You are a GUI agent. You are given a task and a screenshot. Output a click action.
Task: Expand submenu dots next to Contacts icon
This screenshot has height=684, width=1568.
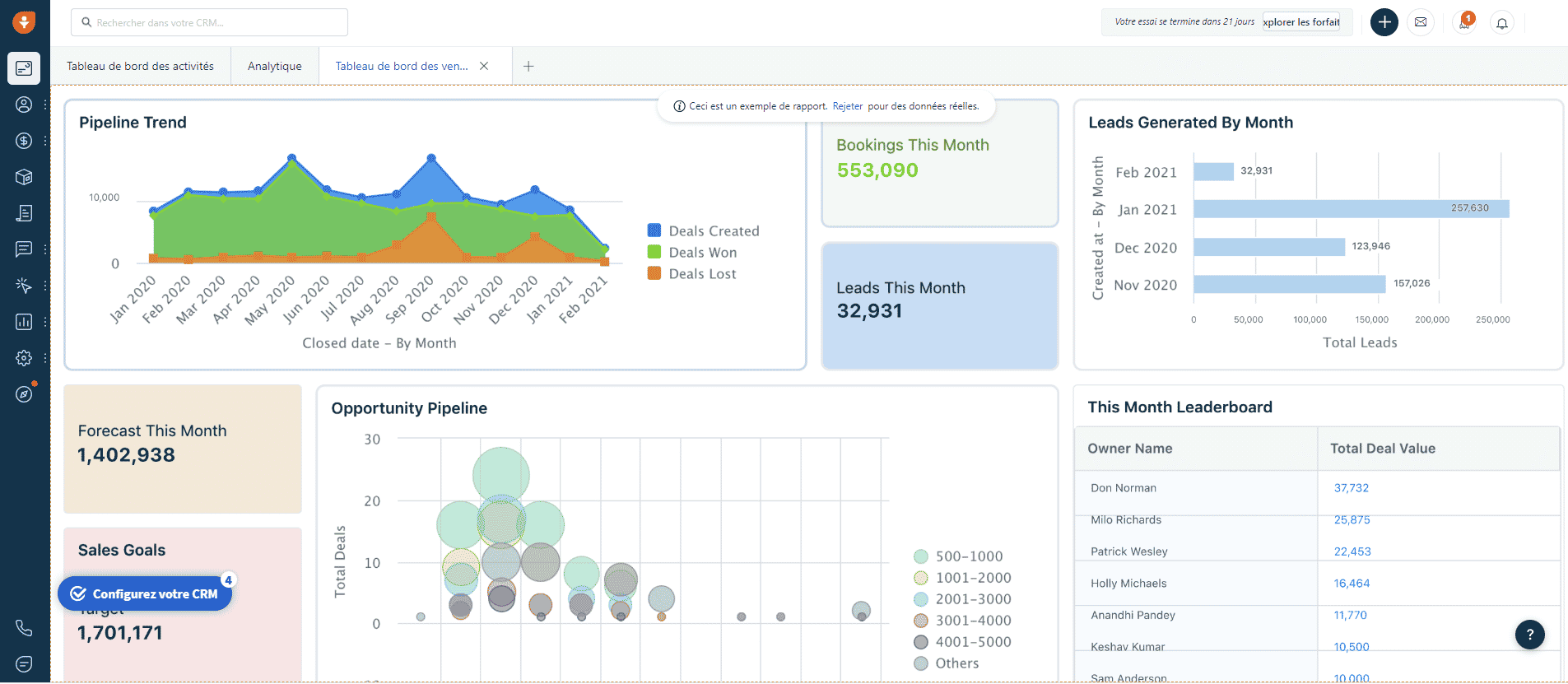[45, 105]
